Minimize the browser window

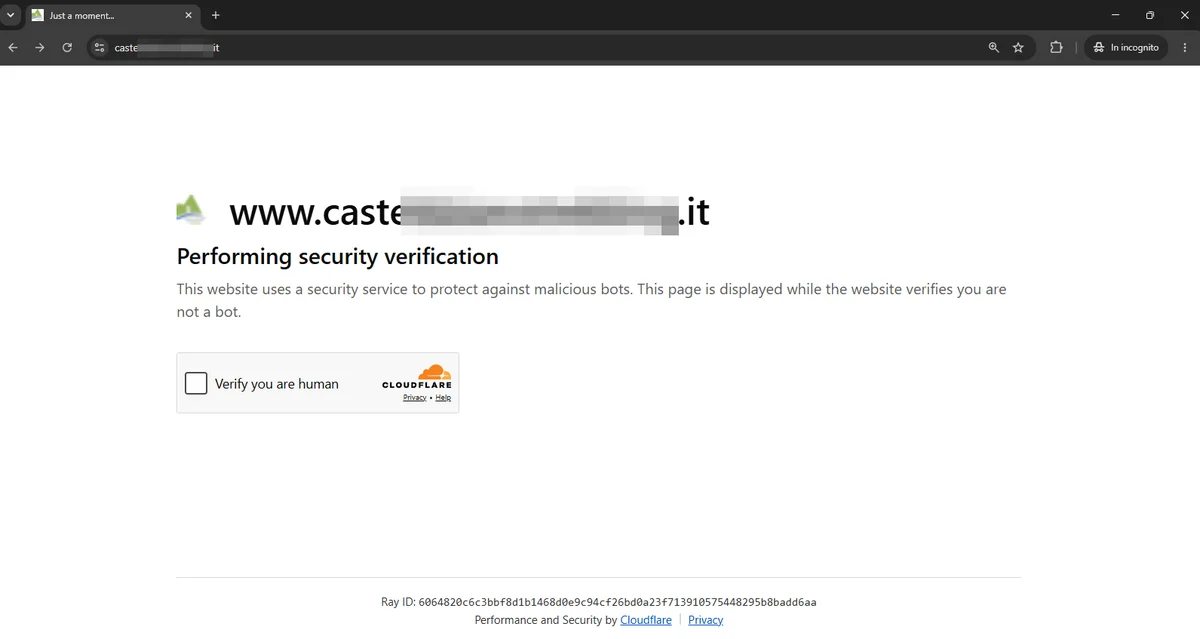tap(1116, 15)
